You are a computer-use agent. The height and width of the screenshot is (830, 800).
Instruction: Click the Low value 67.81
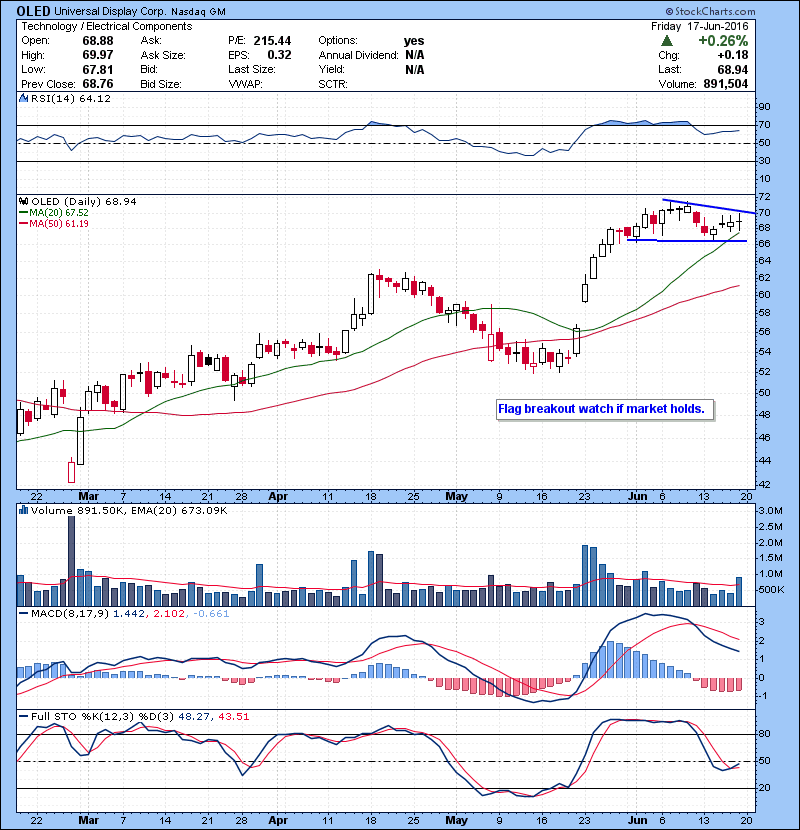[x=98, y=70]
